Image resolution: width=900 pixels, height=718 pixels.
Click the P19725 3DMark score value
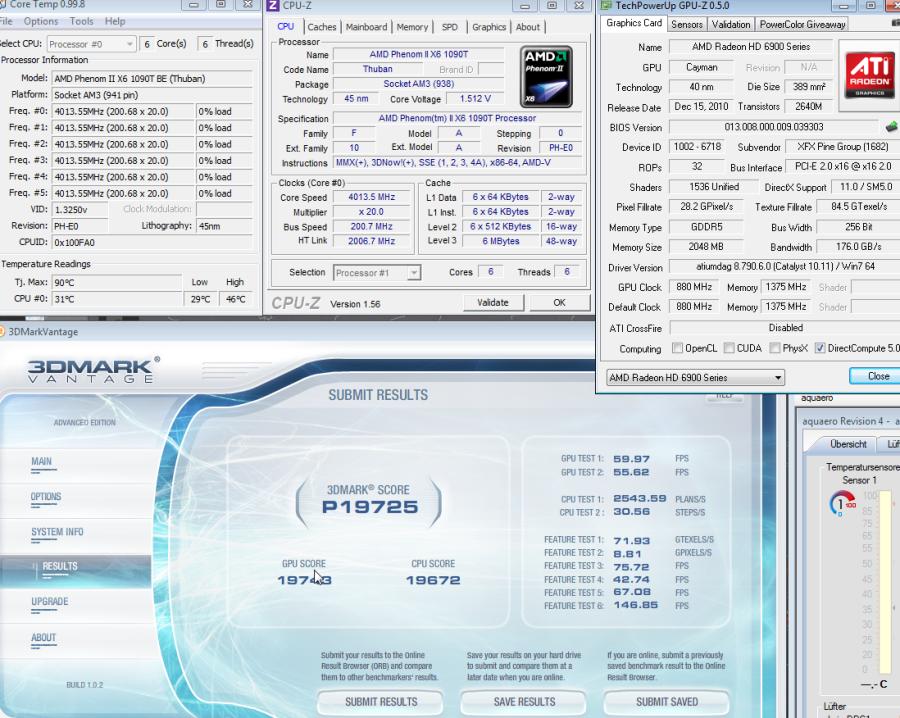coord(370,507)
